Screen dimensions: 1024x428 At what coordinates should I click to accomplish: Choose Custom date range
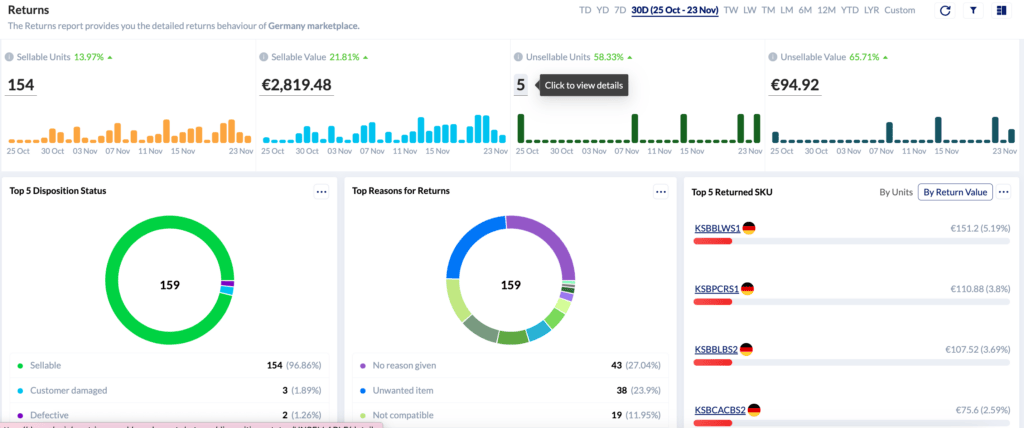(x=900, y=10)
